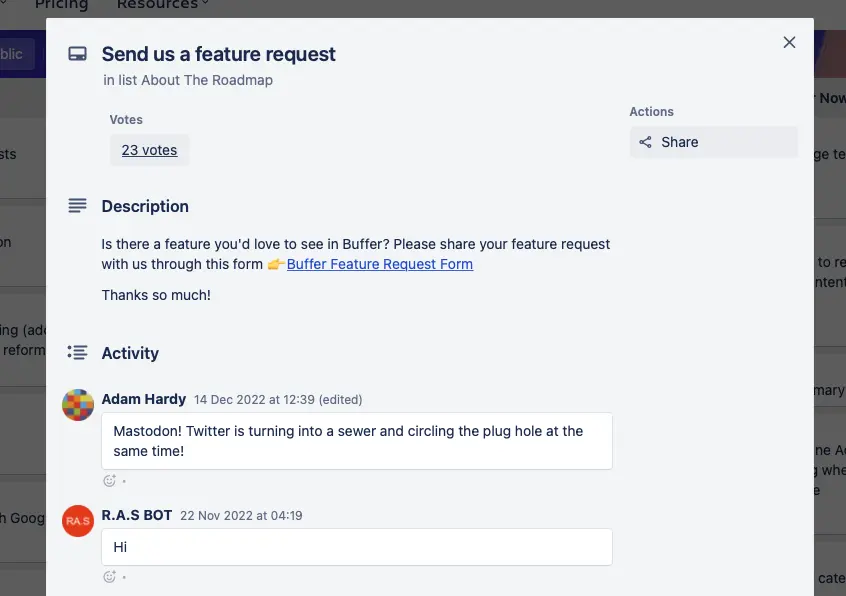This screenshot has height=596, width=846.
Task: Click the "Send us a feature request" card title
Action: pos(218,54)
